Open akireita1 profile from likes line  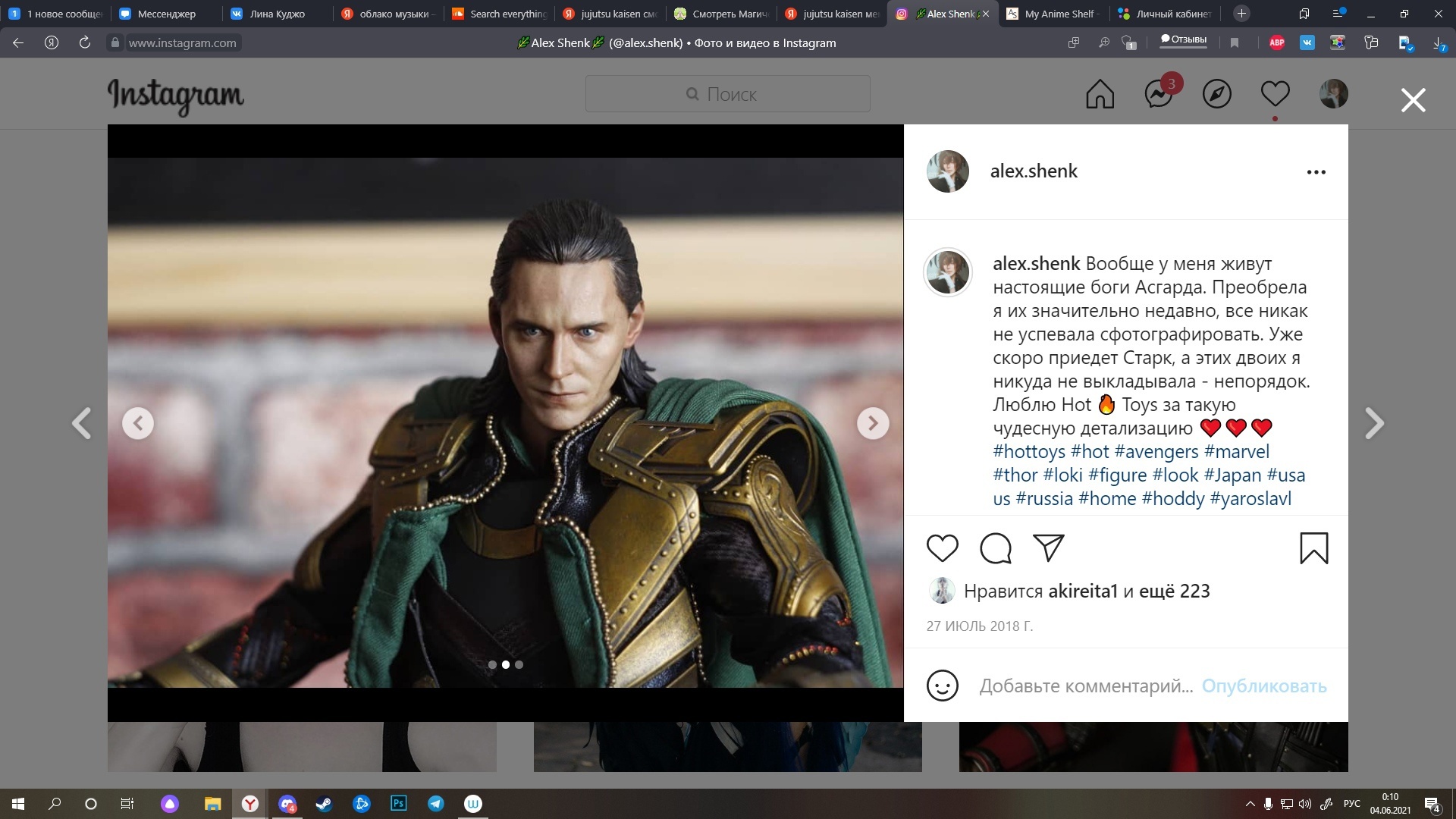pos(1083,591)
